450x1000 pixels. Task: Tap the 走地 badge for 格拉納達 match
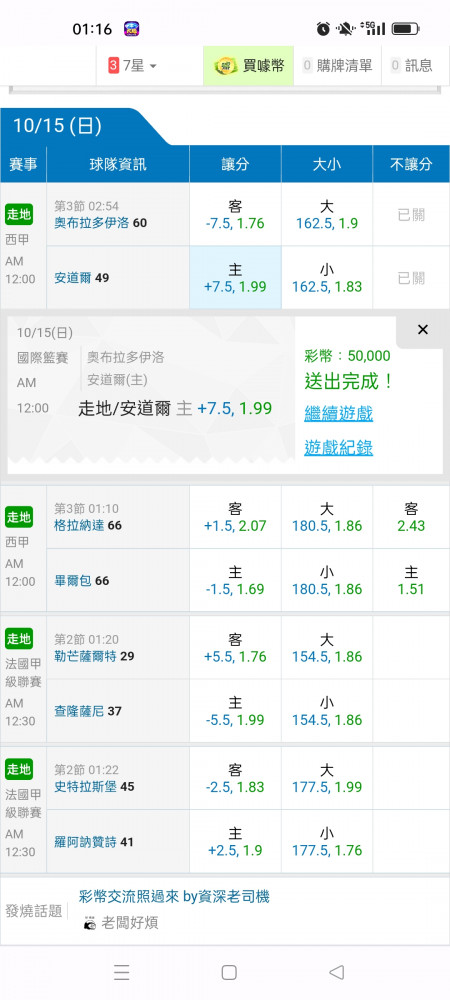tap(19, 517)
